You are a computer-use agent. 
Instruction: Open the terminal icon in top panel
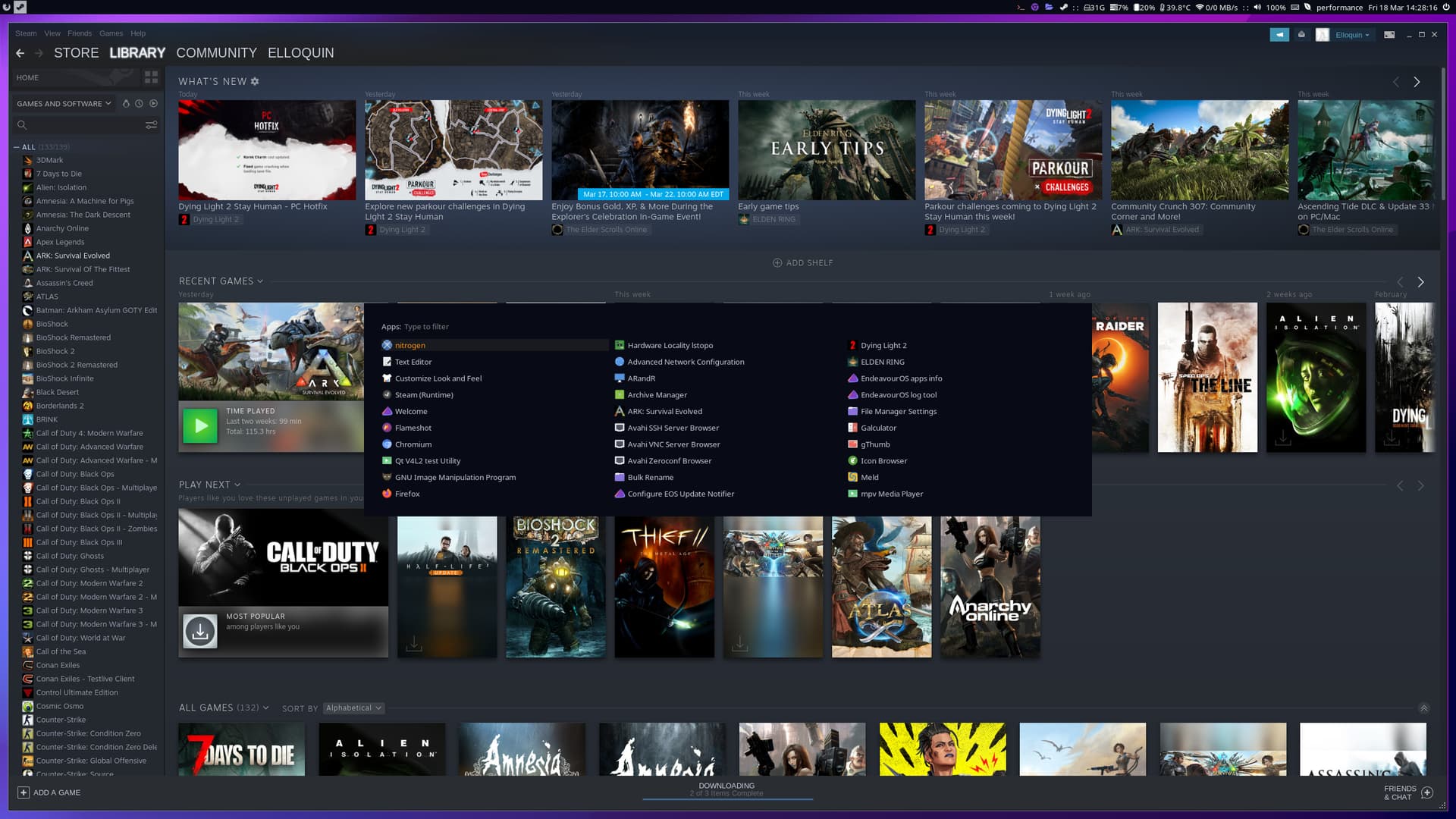point(1021,8)
